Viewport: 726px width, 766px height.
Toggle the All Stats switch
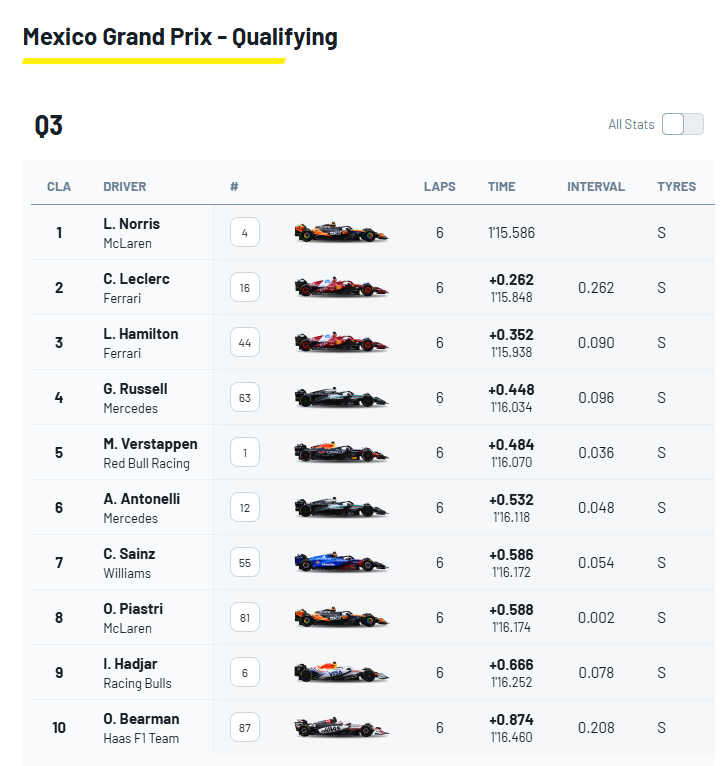682,124
